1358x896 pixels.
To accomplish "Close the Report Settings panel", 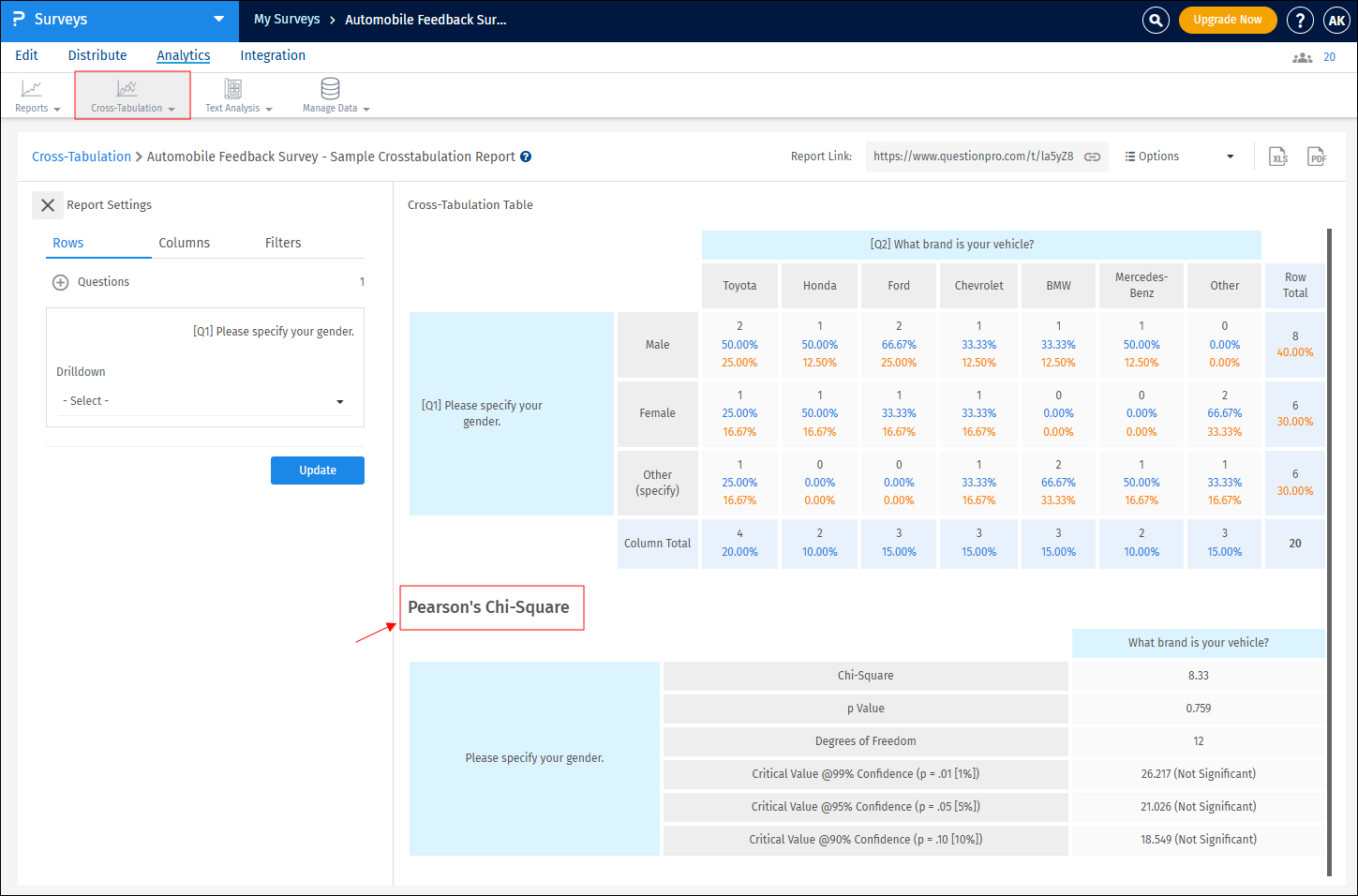I will click(x=48, y=205).
